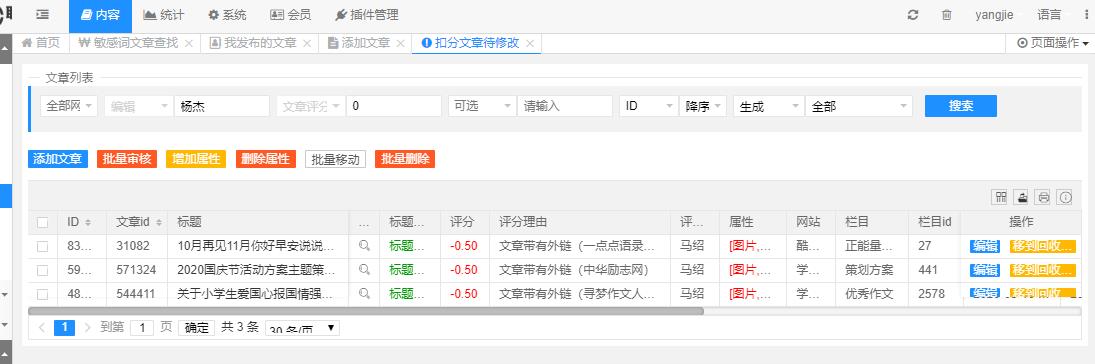Close the 添加文章 tab
Viewport: 1095px width, 364px height.
point(400,43)
